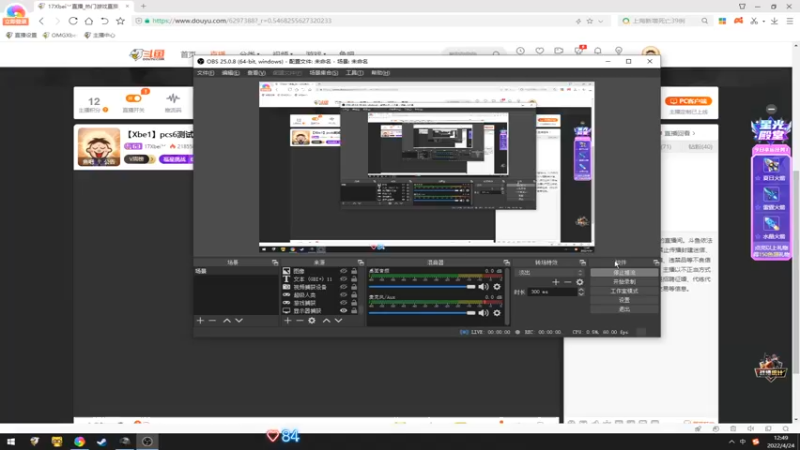Bookmark page with star icon beside reload
800x450 pixels.
coord(120,21)
